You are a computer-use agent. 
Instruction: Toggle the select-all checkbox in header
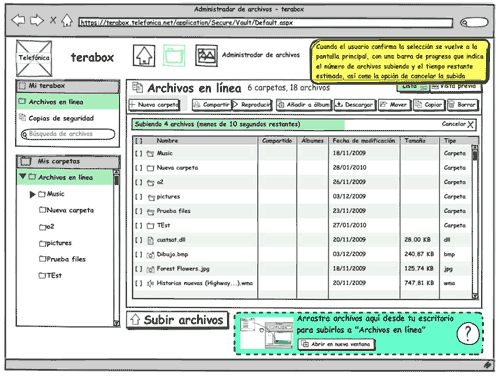pyautogui.click(x=139, y=141)
